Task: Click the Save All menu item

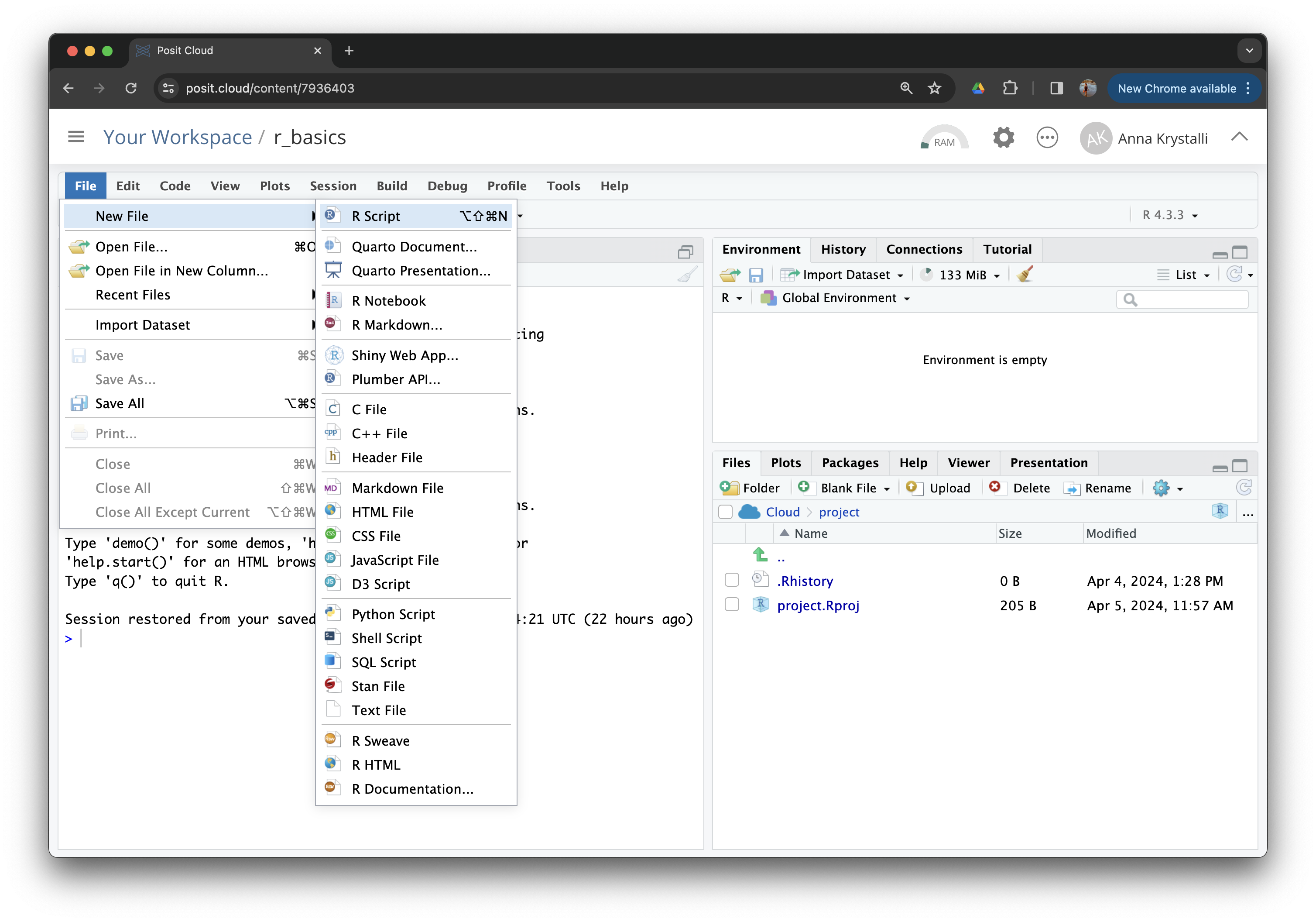Action: (190, 403)
